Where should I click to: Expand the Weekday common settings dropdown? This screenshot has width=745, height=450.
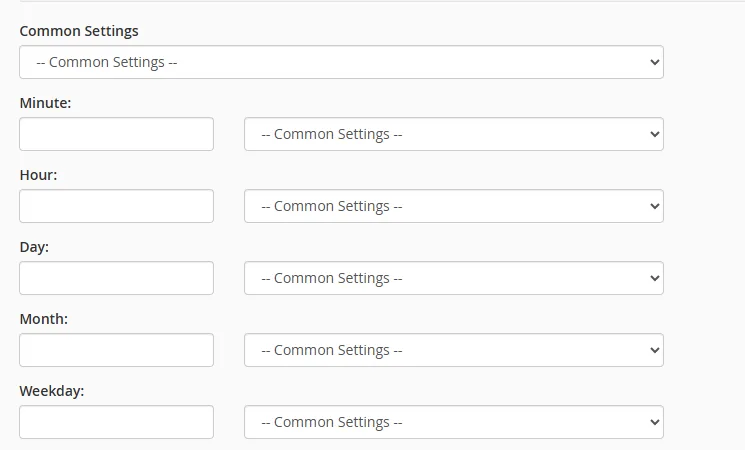(x=453, y=422)
